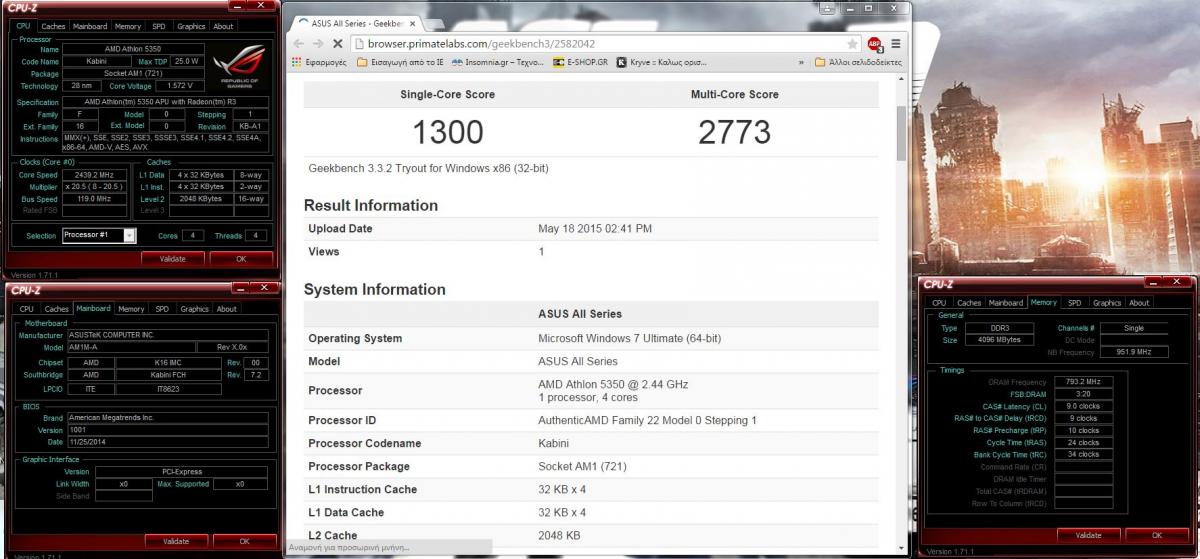Switch Memory window to the CPU tab
1200x559 pixels.
tap(939, 302)
